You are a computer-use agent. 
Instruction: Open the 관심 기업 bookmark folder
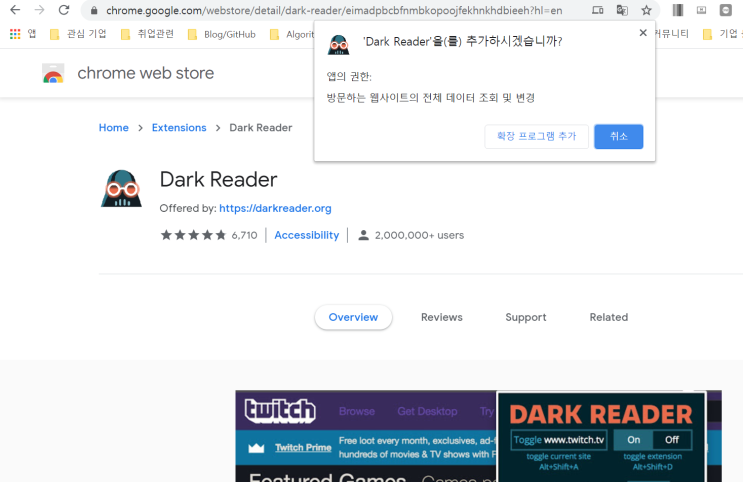click(78, 34)
